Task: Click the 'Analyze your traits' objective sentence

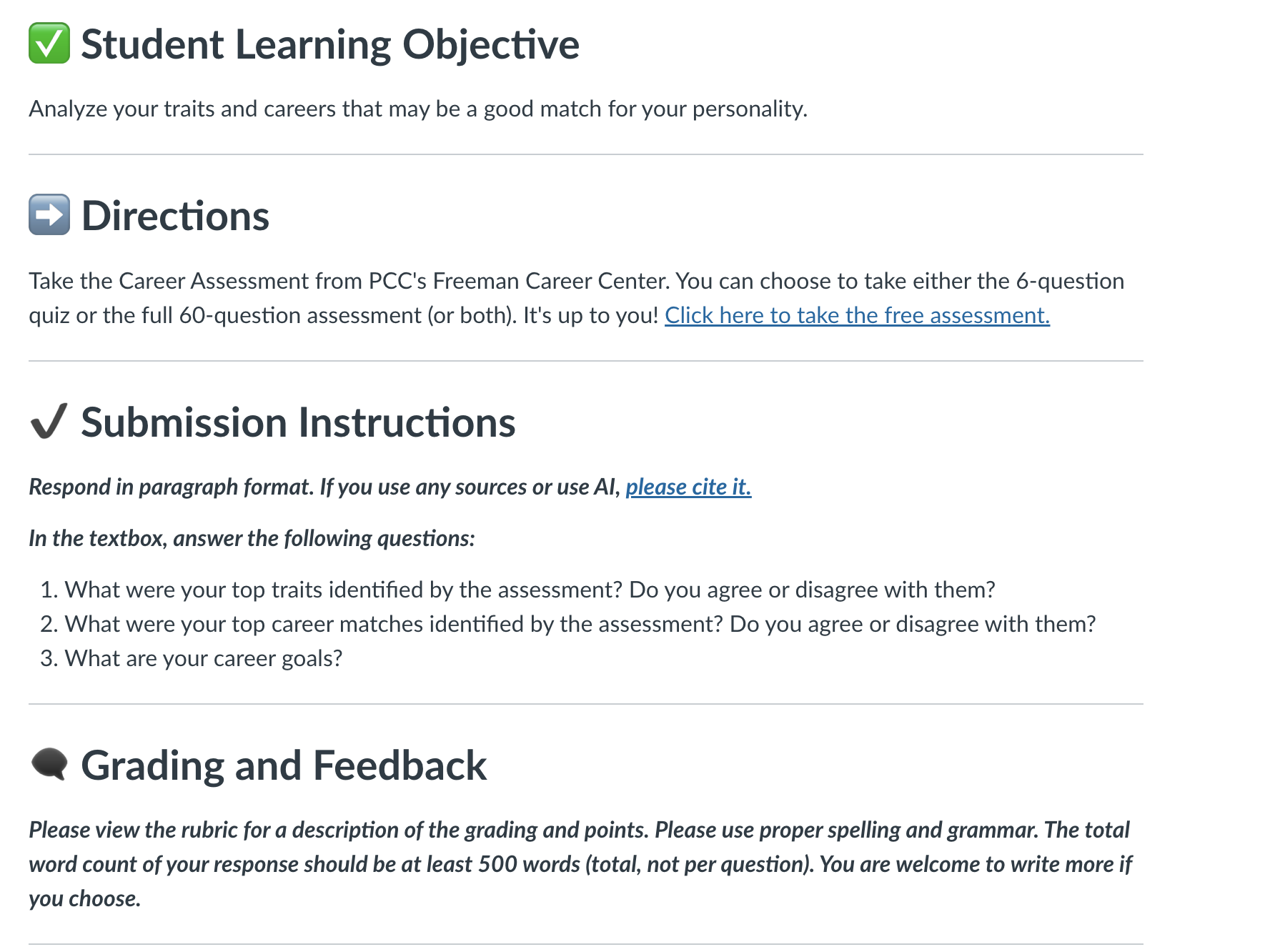Action: [418, 109]
